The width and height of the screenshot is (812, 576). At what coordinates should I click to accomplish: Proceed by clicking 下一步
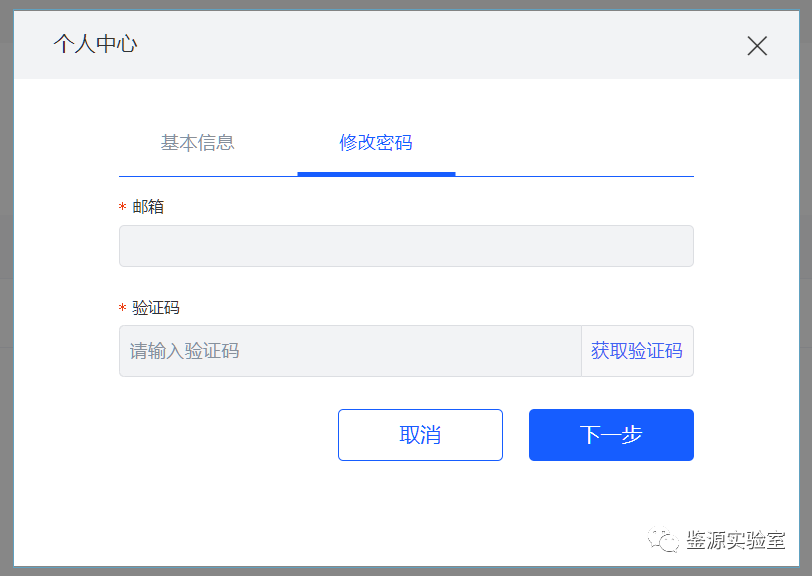click(611, 435)
